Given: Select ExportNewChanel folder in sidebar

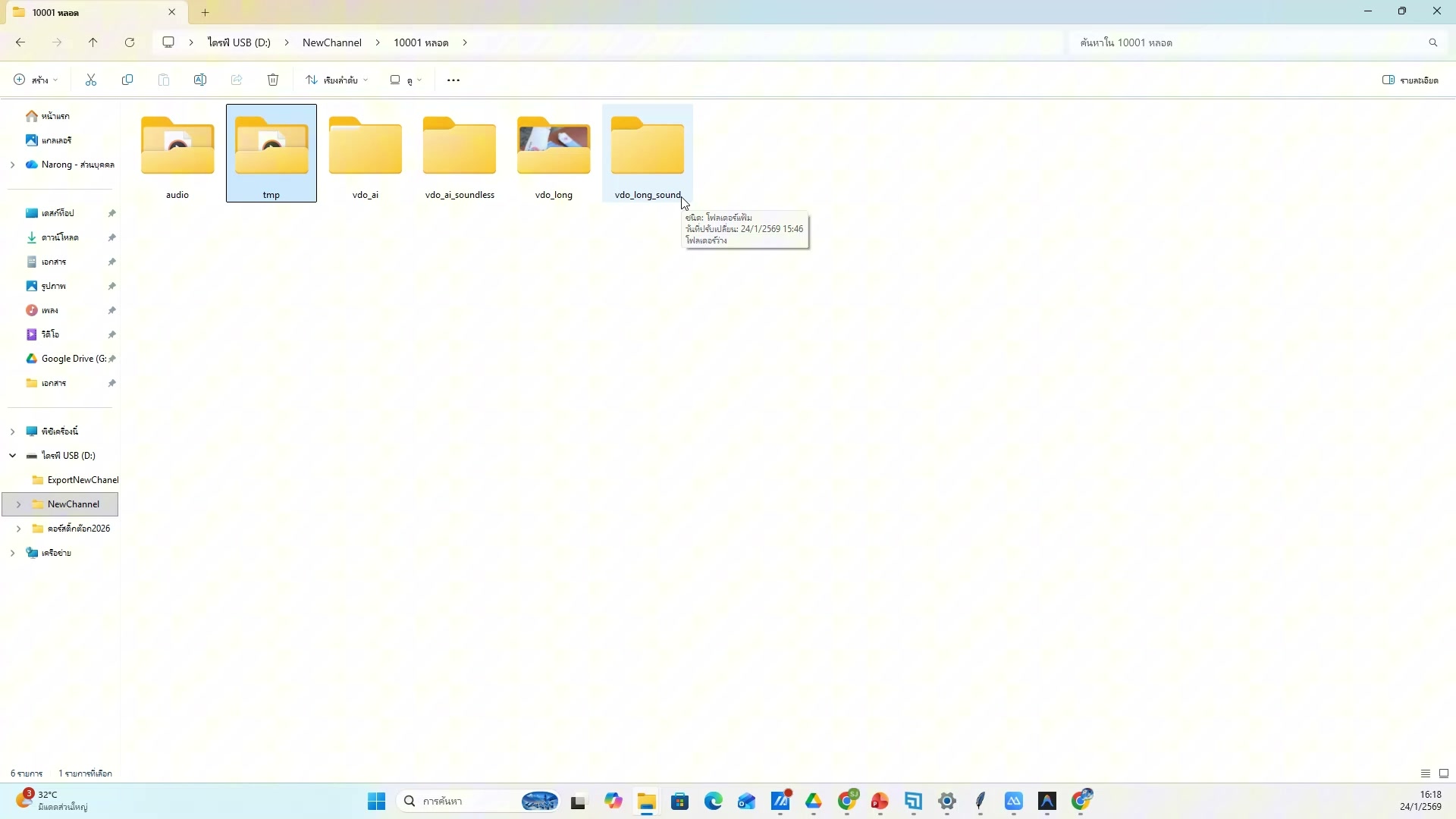Looking at the screenshot, I should click(x=82, y=480).
